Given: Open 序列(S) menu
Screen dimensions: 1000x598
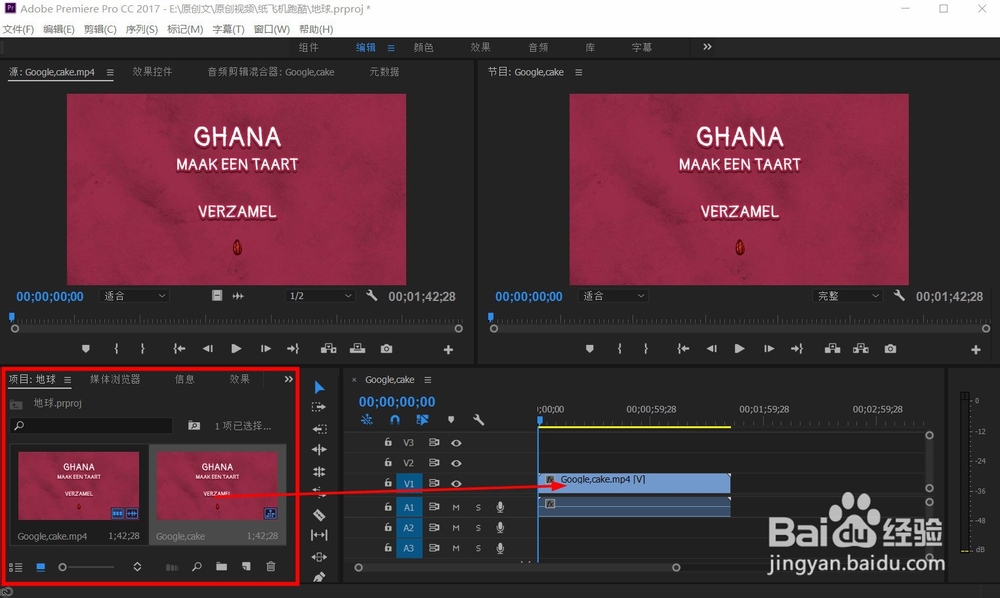Looking at the screenshot, I should click(x=142, y=29).
